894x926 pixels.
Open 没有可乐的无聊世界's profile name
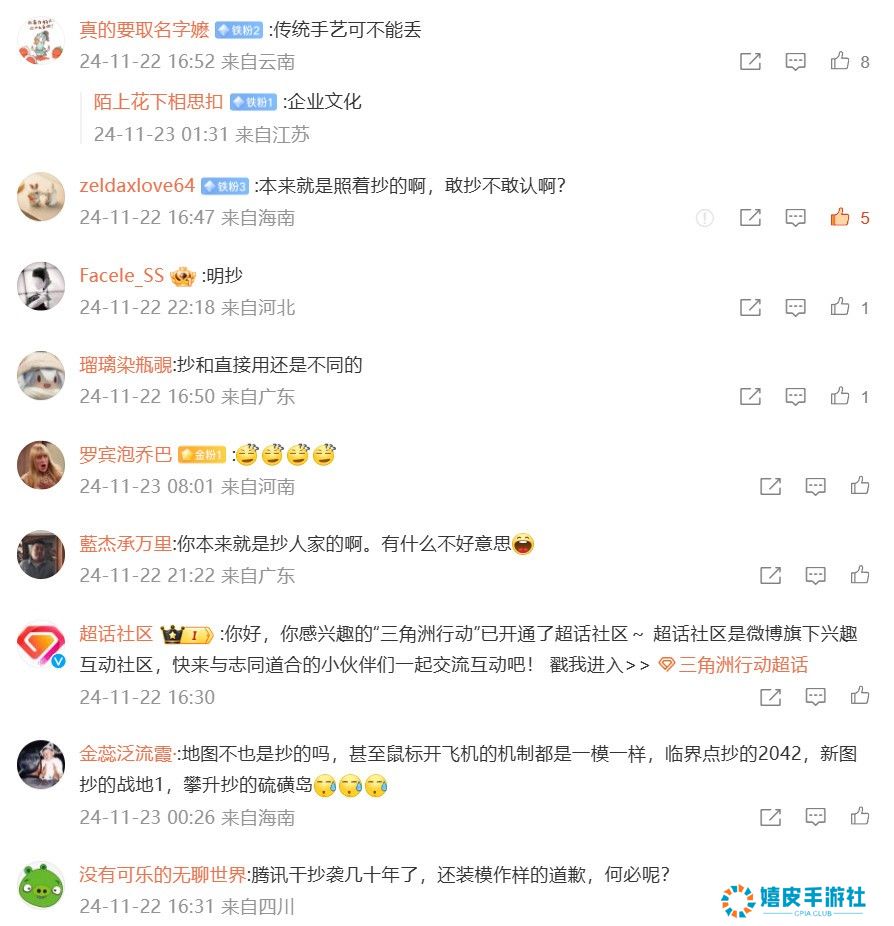pos(162,874)
